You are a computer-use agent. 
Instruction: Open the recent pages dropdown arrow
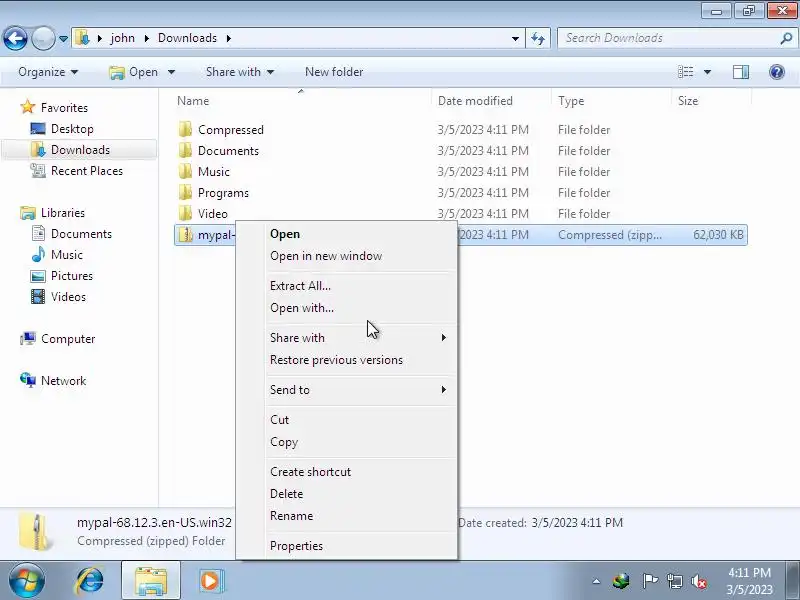[63, 39]
